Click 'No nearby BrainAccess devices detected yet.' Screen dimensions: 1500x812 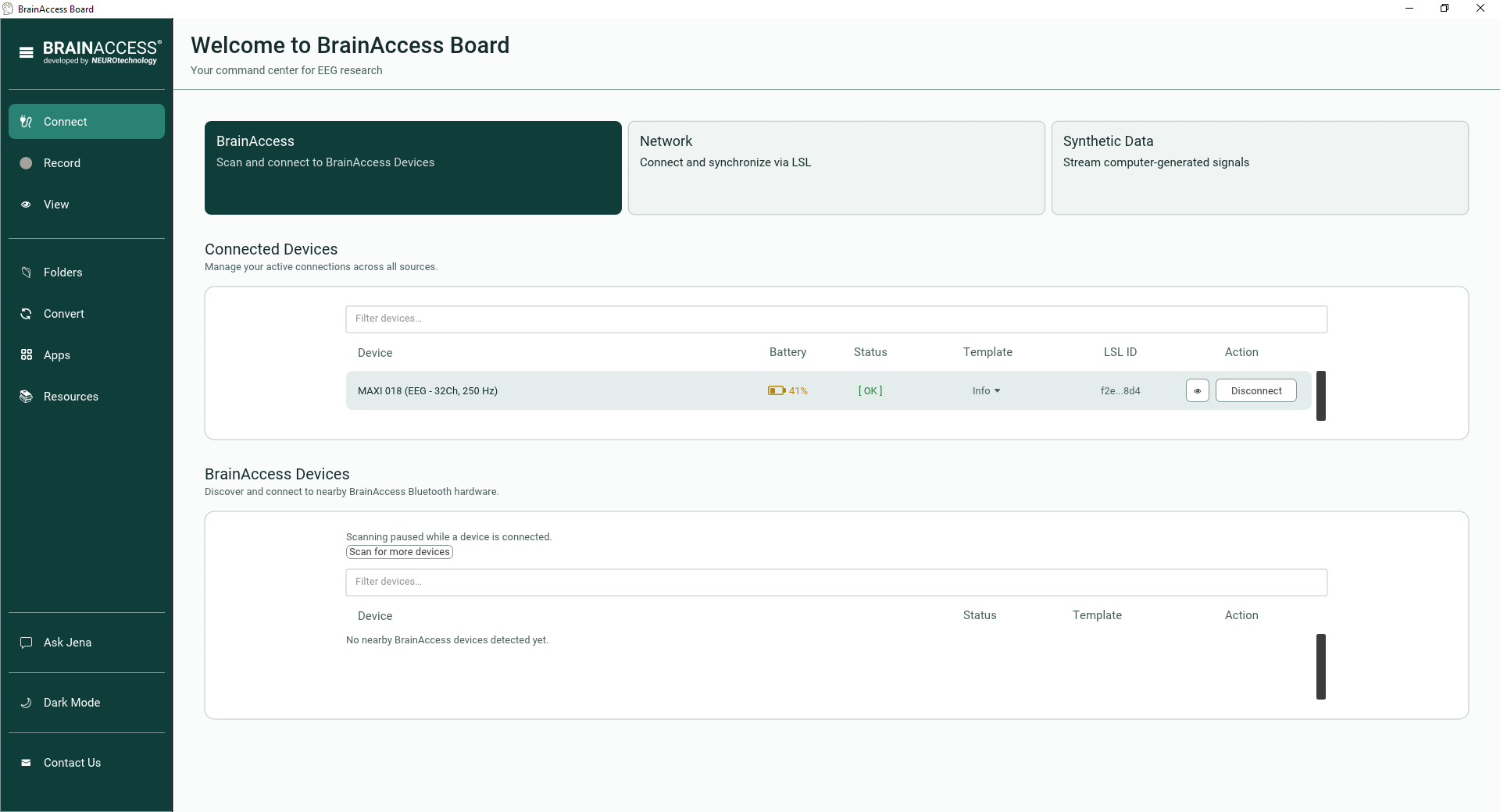[x=447, y=640]
